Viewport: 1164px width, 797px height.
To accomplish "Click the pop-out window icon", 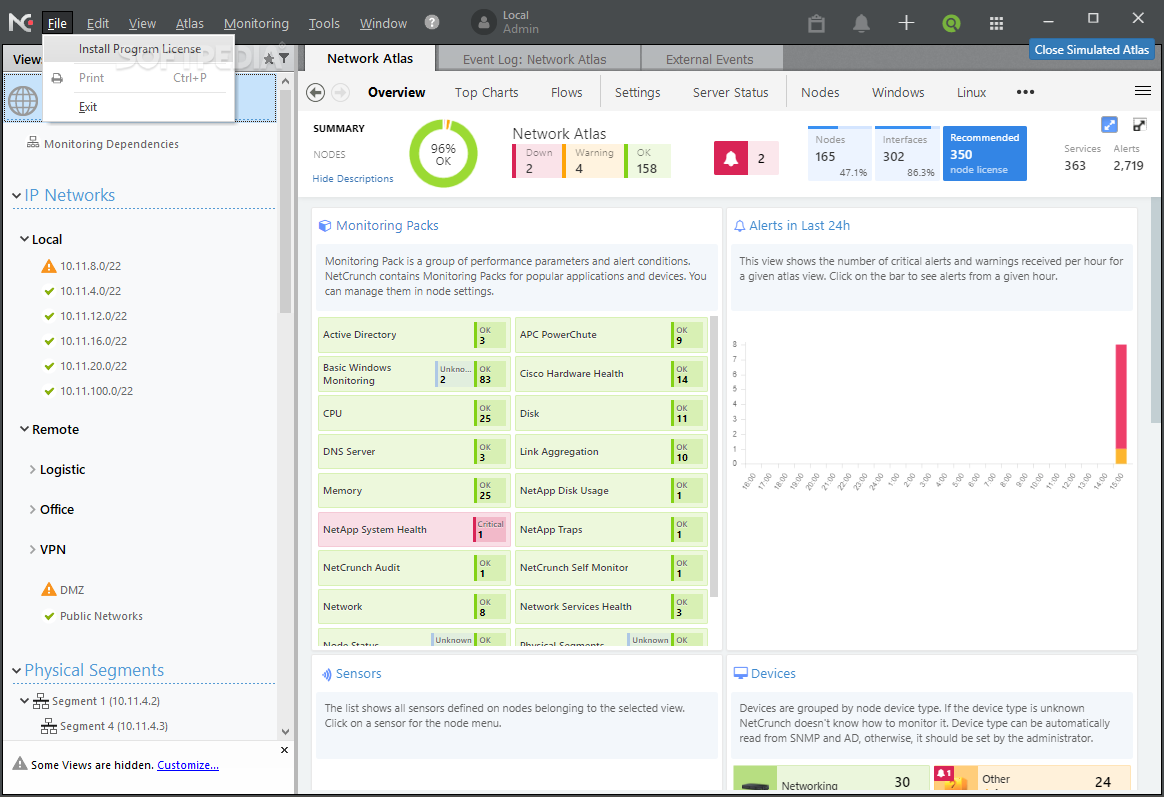I will tap(1140, 125).
